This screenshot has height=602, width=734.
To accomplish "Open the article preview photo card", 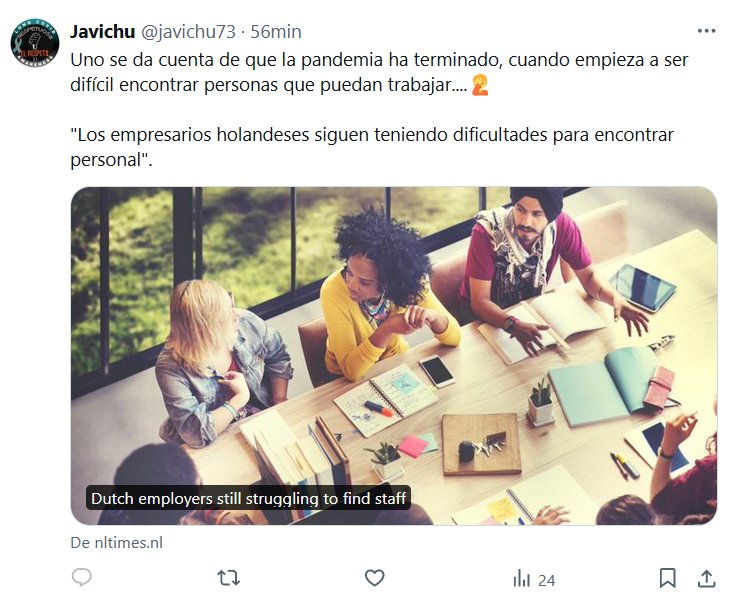I will click(x=394, y=355).
